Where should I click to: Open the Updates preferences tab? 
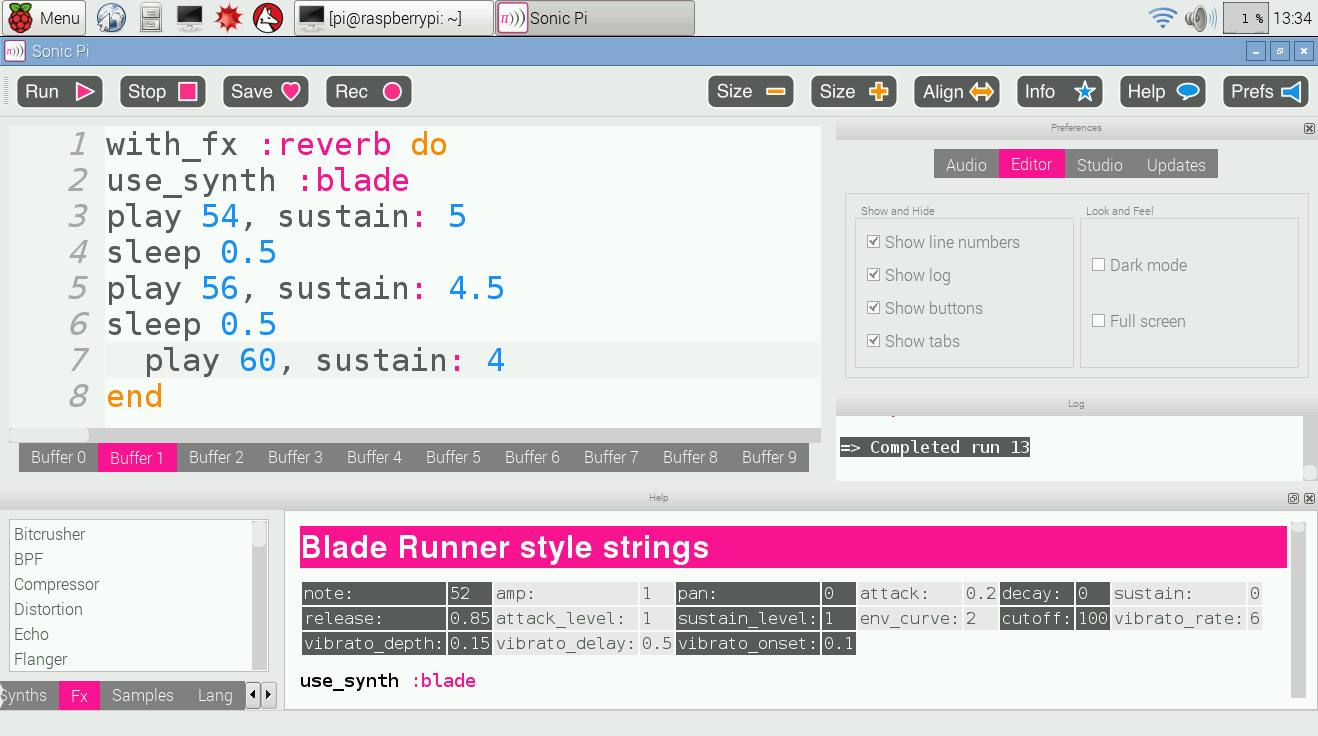click(x=1176, y=165)
